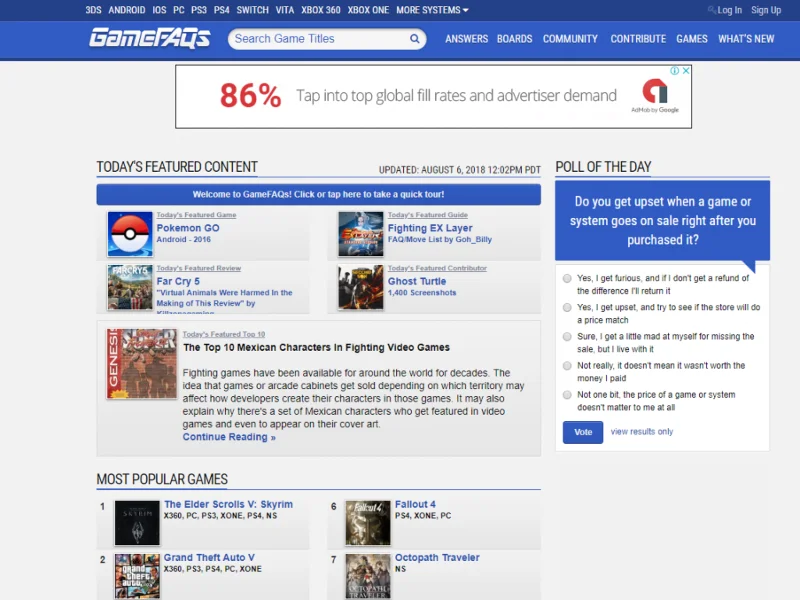Select 'Not really' poll radio button
This screenshot has width=800, height=600.
pos(567,366)
